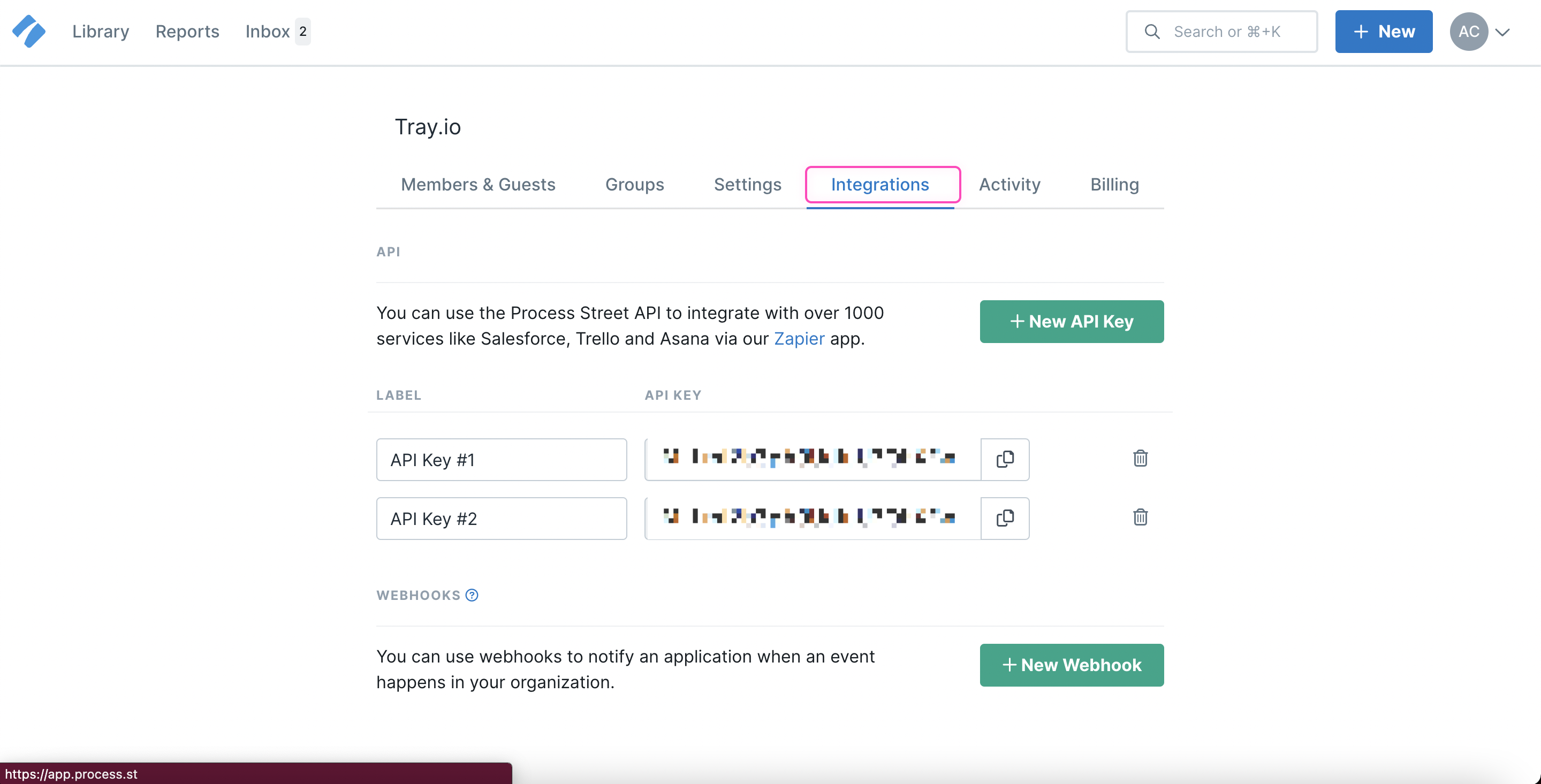The height and width of the screenshot is (784, 1541).
Task: Create a New API Key
Action: point(1072,322)
